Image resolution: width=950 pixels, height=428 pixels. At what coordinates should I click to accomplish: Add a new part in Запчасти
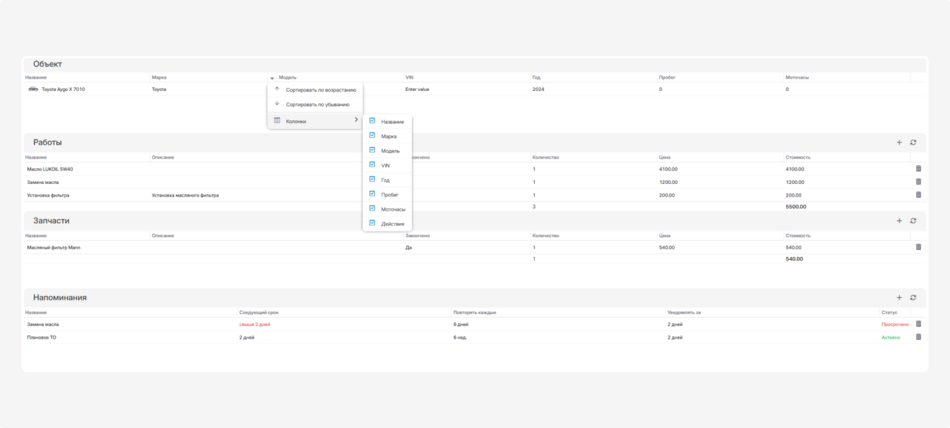click(x=899, y=220)
